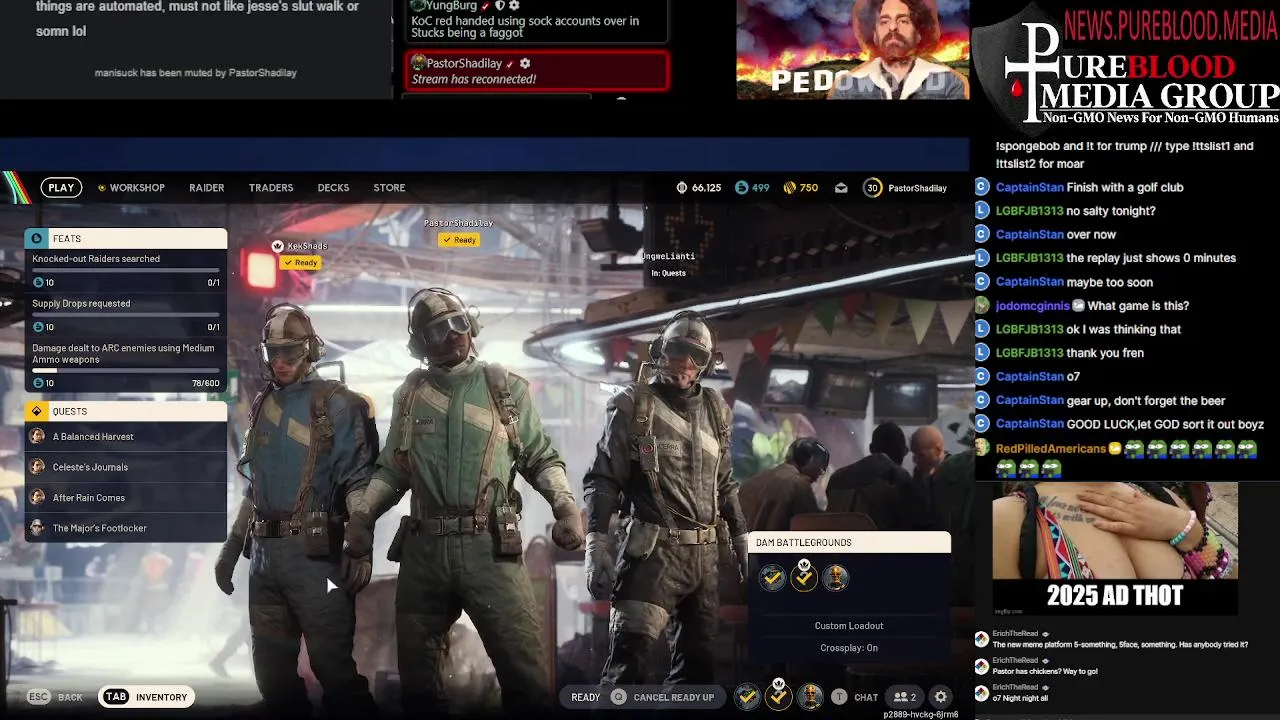Select the IngweLianti player name tag

point(669,256)
